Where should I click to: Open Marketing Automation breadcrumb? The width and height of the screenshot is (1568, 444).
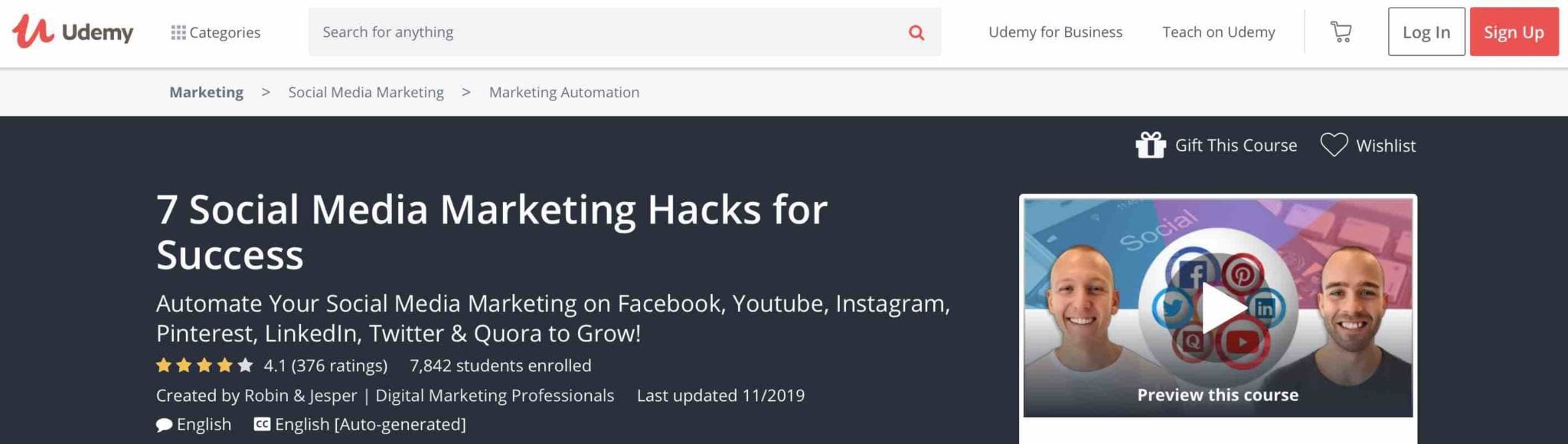[564, 92]
